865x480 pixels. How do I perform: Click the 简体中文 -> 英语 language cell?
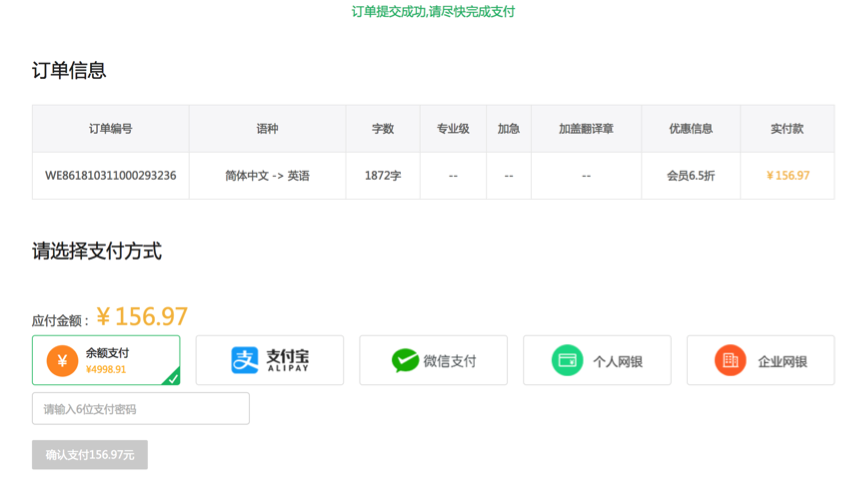pyautogui.click(x=268, y=175)
